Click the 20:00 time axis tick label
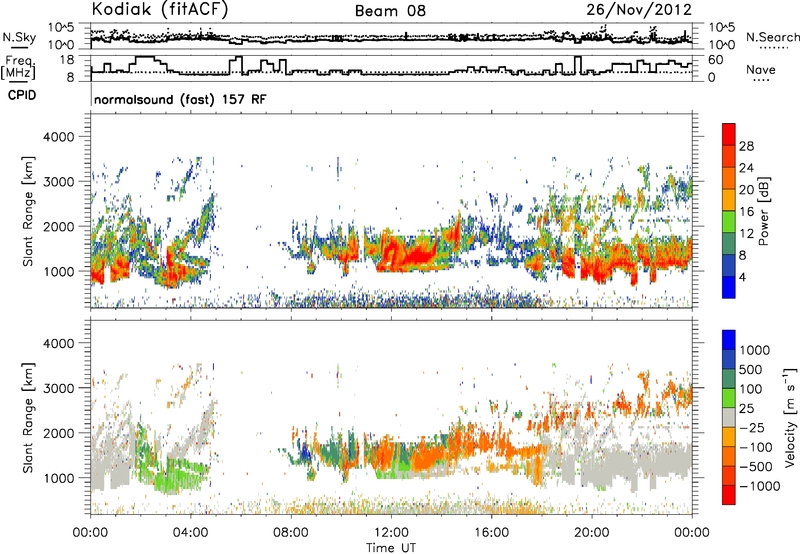This screenshot has height=554, width=800. click(591, 533)
